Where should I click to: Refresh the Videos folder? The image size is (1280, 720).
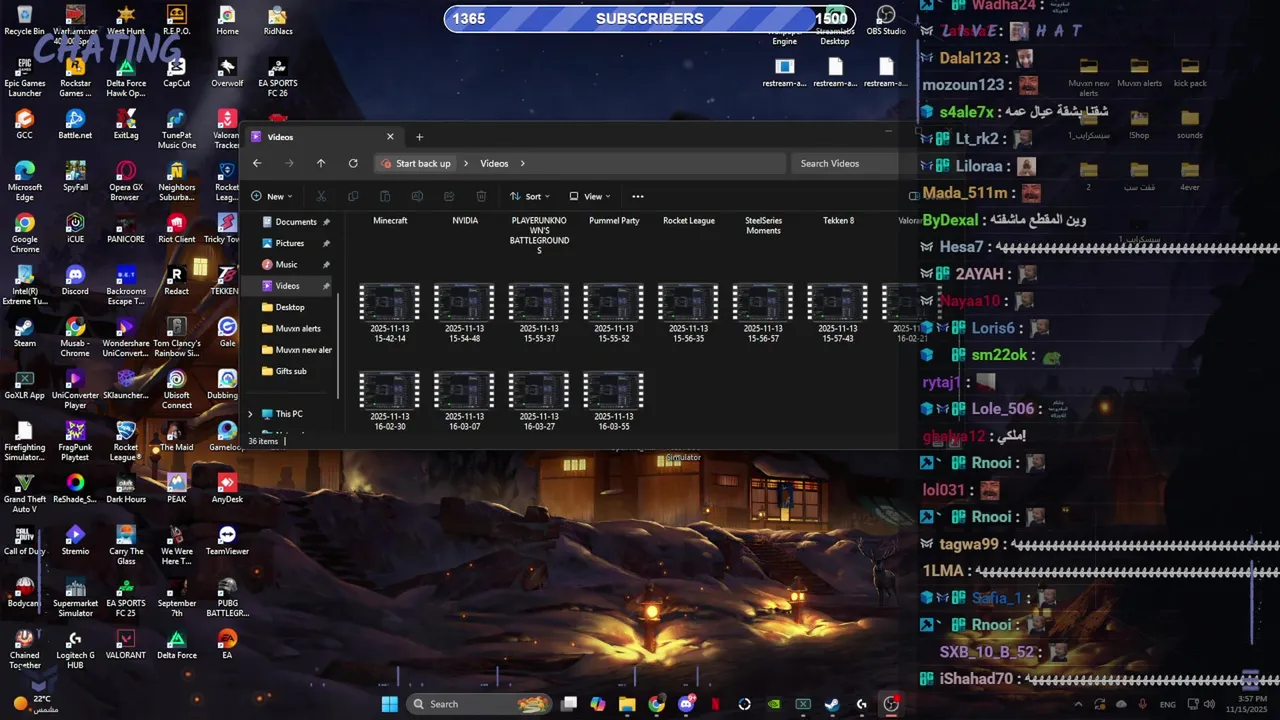click(353, 163)
